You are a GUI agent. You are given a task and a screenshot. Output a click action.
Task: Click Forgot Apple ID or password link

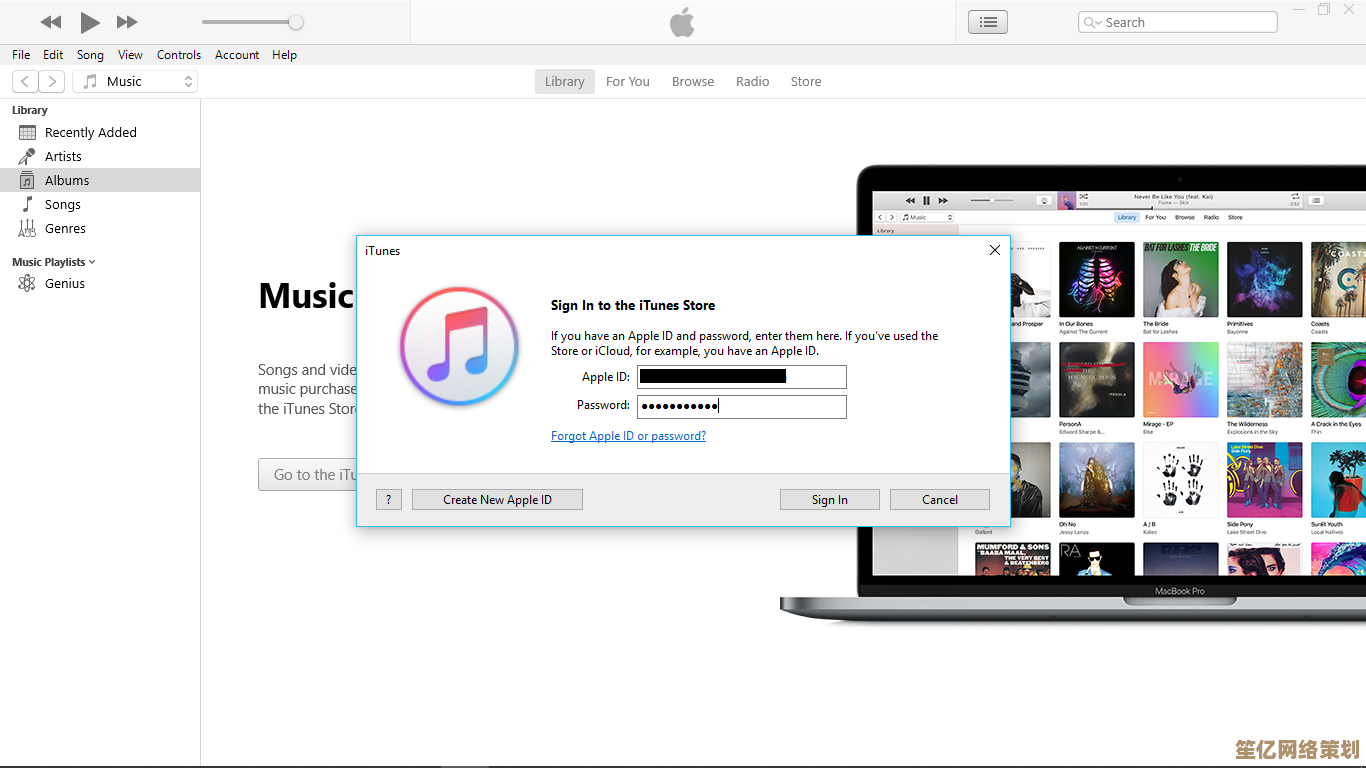(628, 436)
